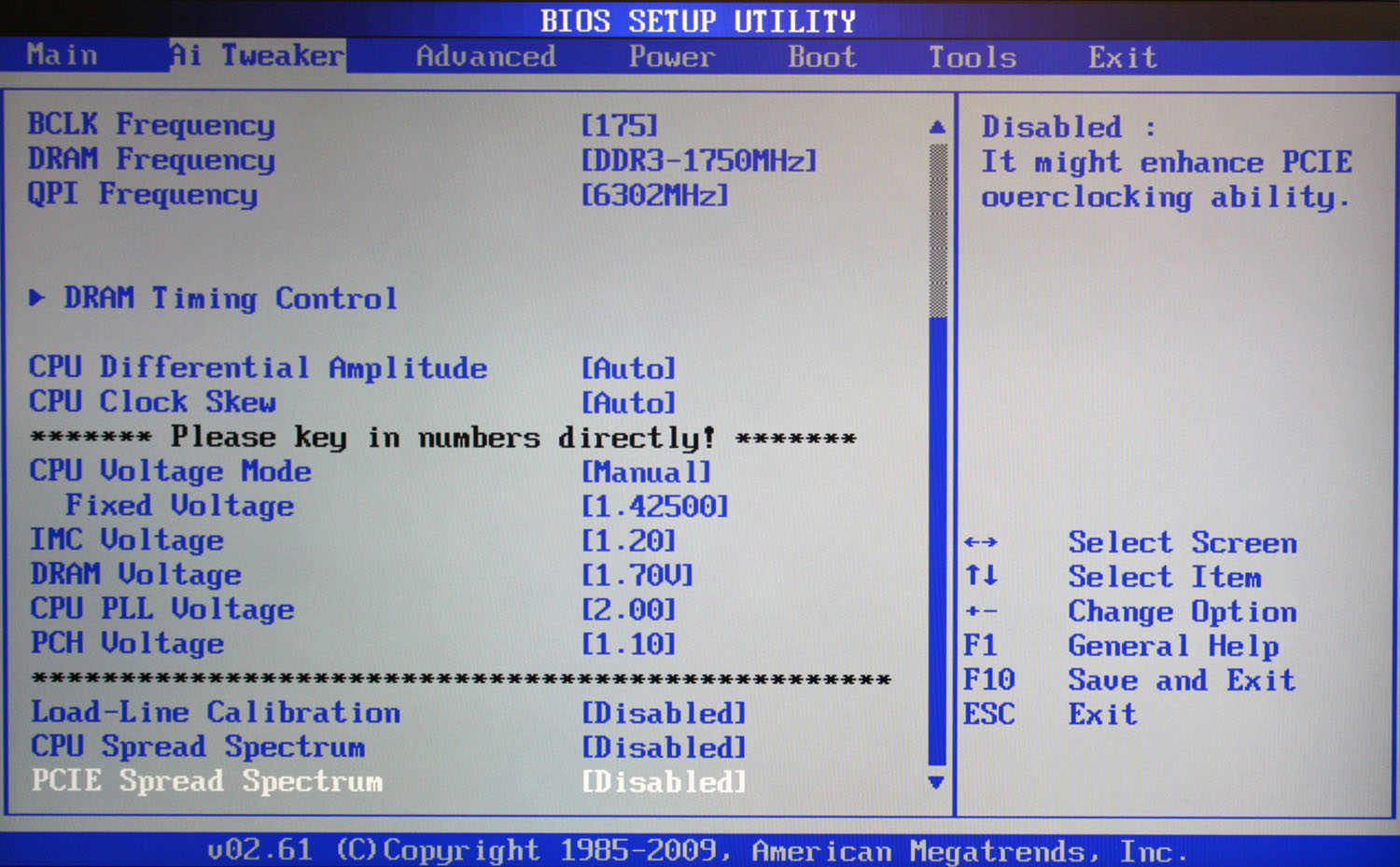Click F10 key legend

point(989,680)
